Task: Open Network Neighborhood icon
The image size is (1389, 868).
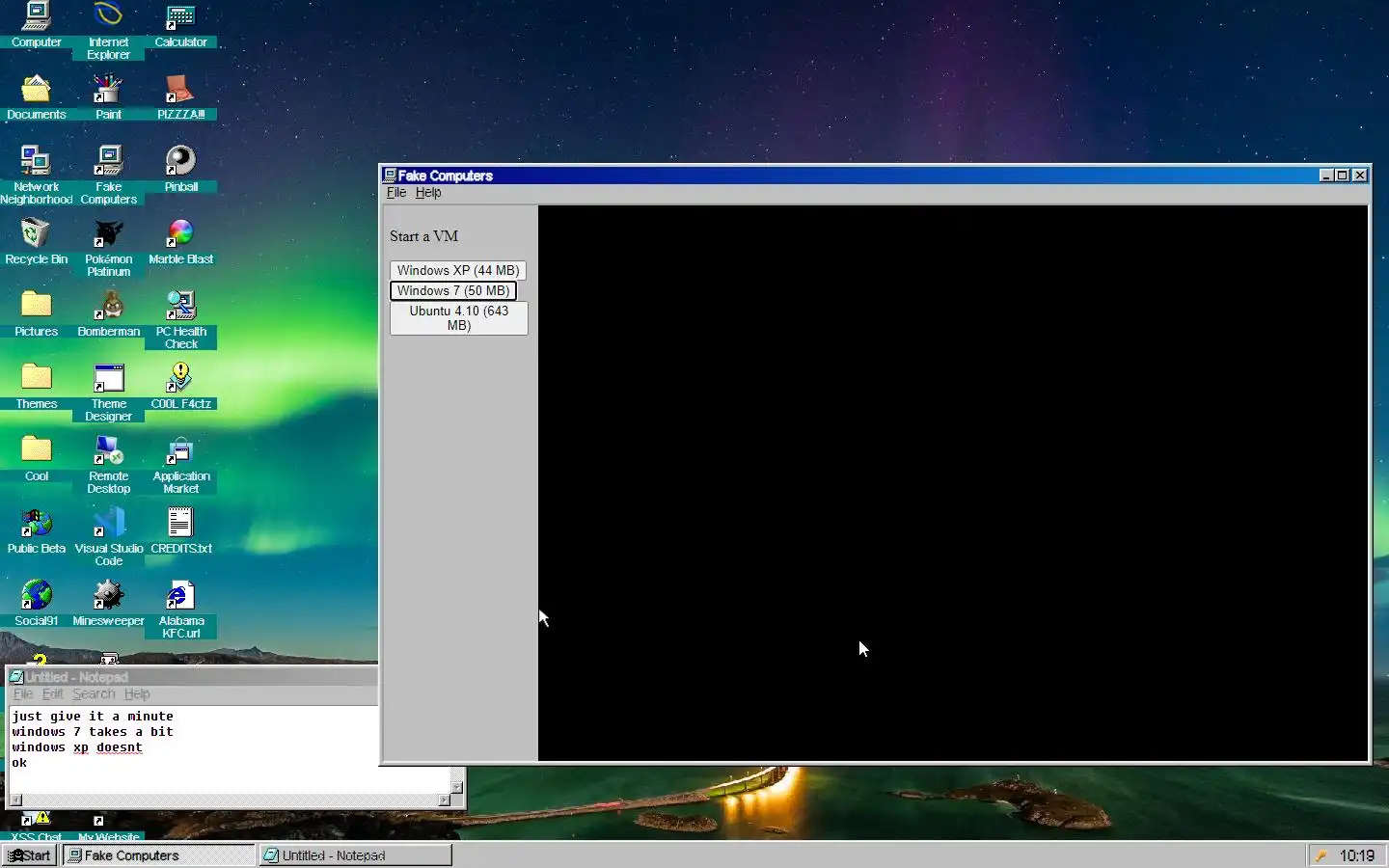Action: point(36,175)
